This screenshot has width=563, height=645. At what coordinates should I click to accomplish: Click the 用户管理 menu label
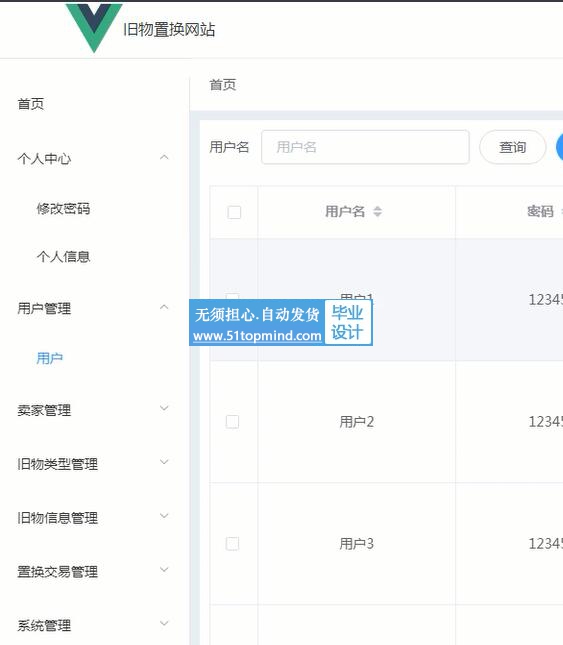44,309
